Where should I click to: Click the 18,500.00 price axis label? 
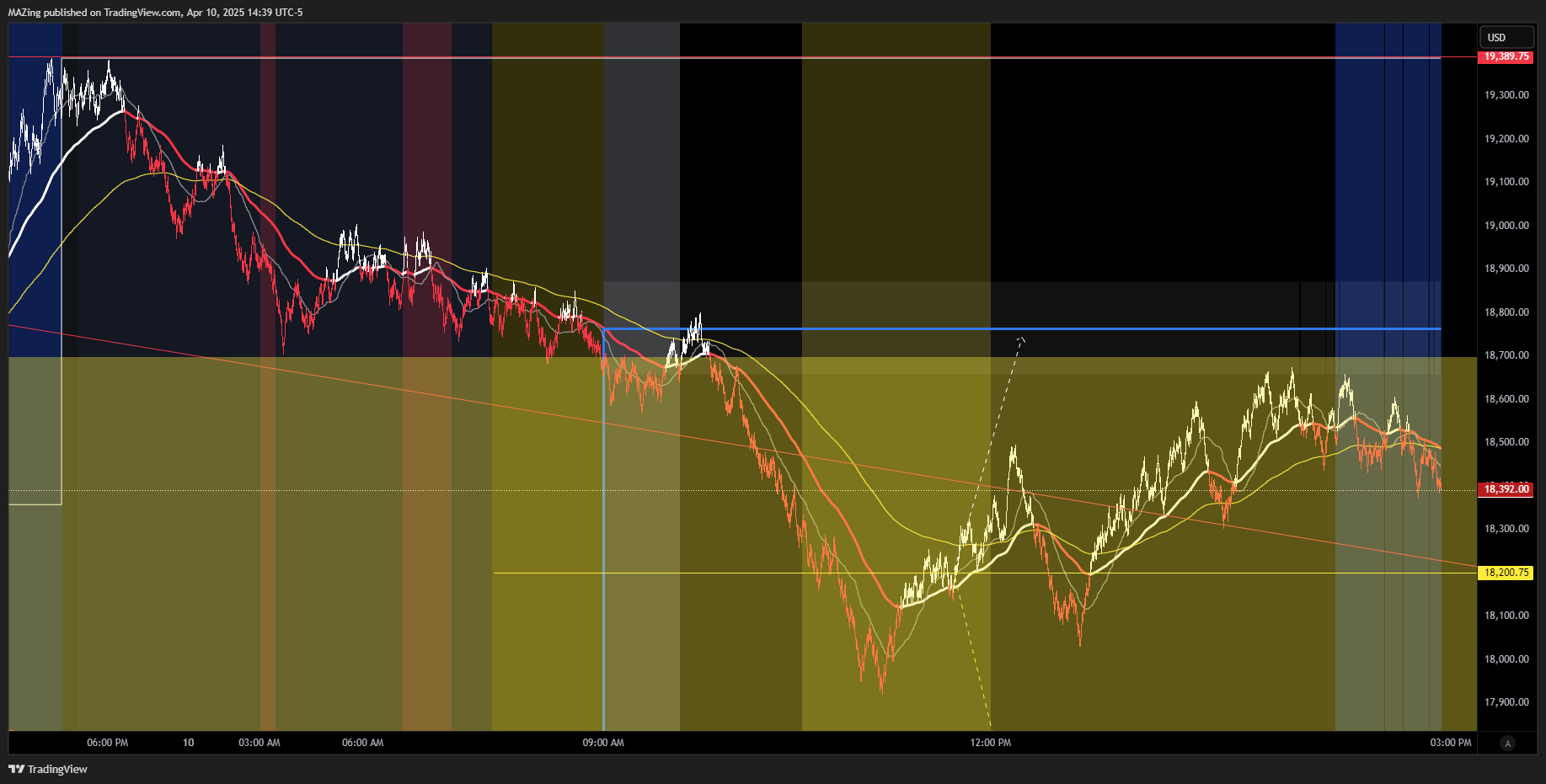(x=1506, y=442)
